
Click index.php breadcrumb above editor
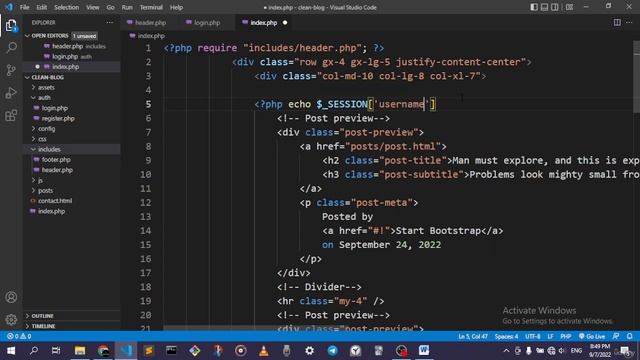click(x=147, y=36)
